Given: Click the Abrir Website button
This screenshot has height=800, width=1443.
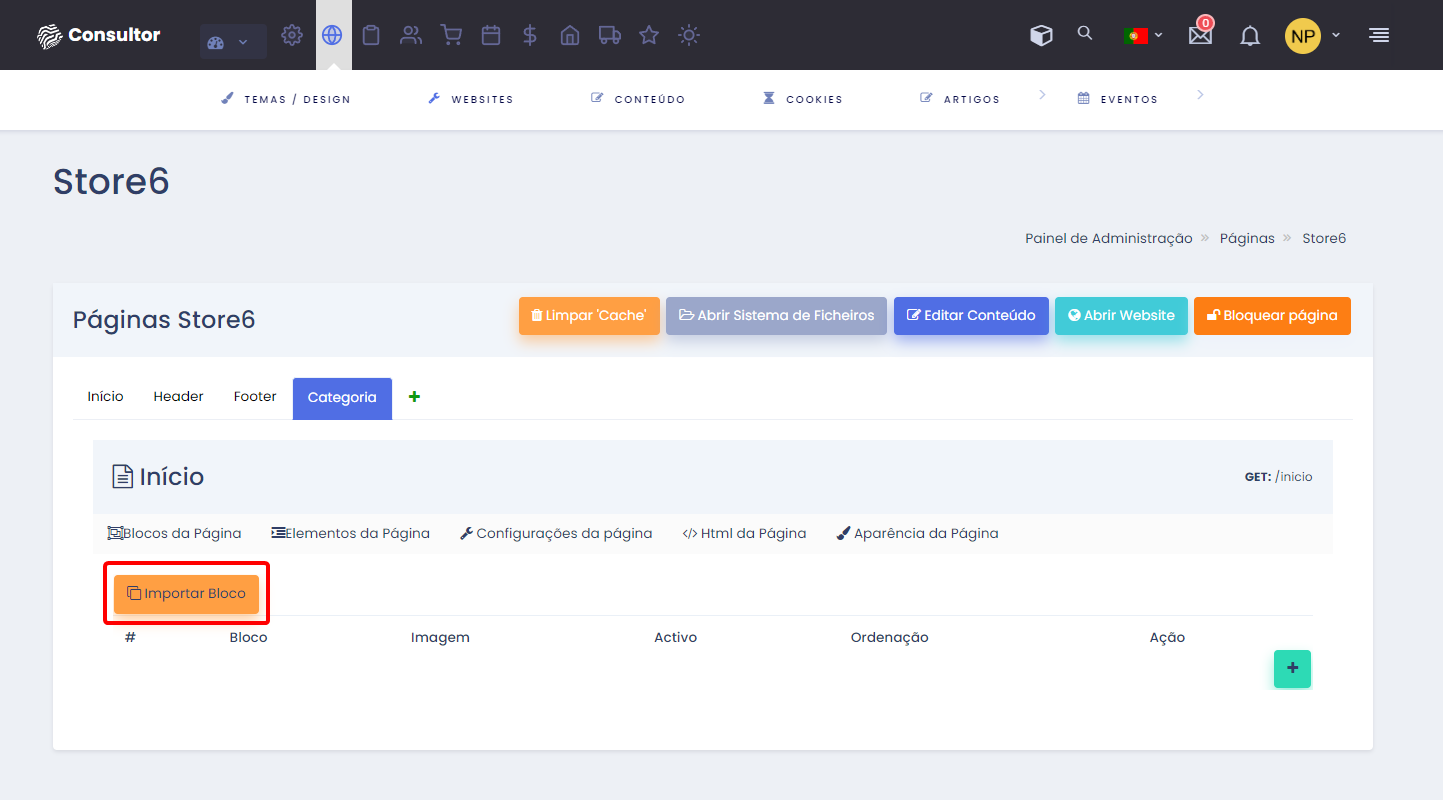Looking at the screenshot, I should 1121,315.
